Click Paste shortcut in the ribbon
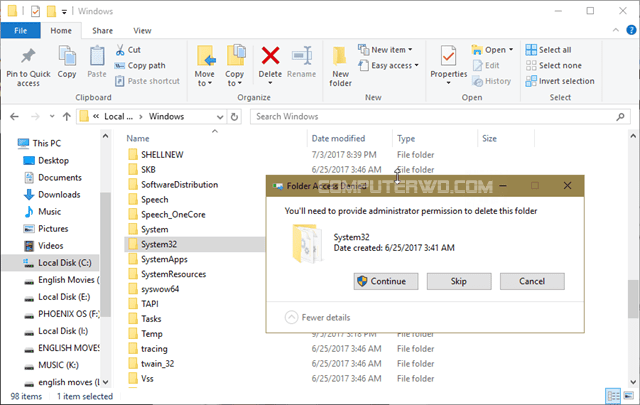The height and width of the screenshot is (405, 640). 147,81
